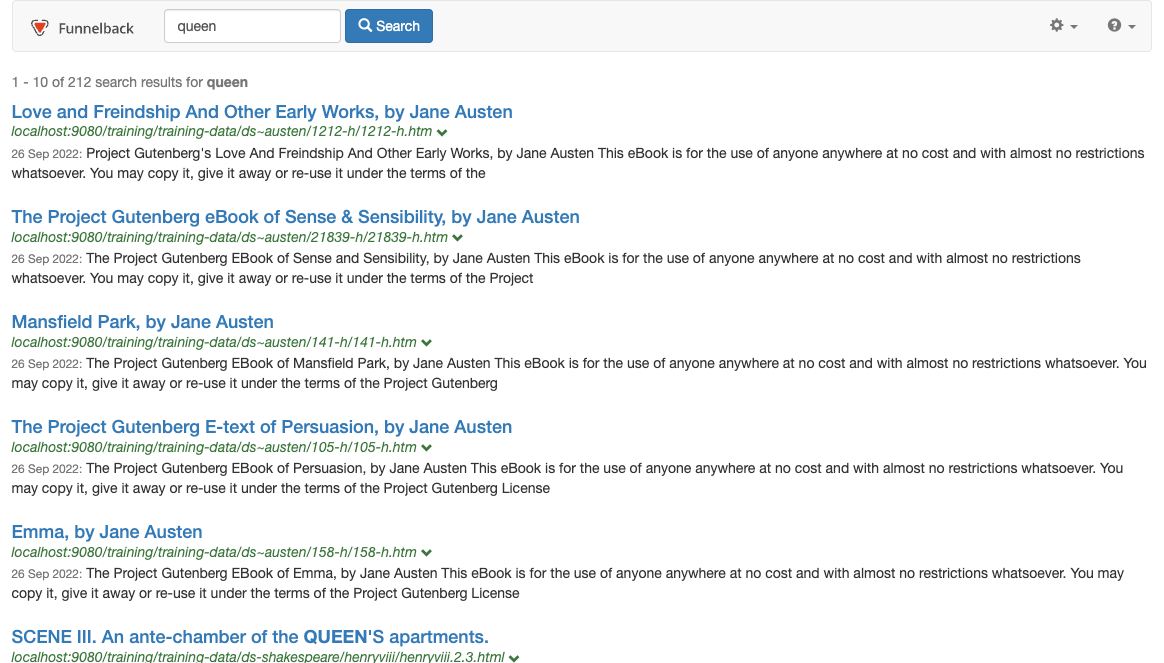Expand dropdown arrow beside the 1212-h.htm URL
1164x663 pixels.
point(442,132)
